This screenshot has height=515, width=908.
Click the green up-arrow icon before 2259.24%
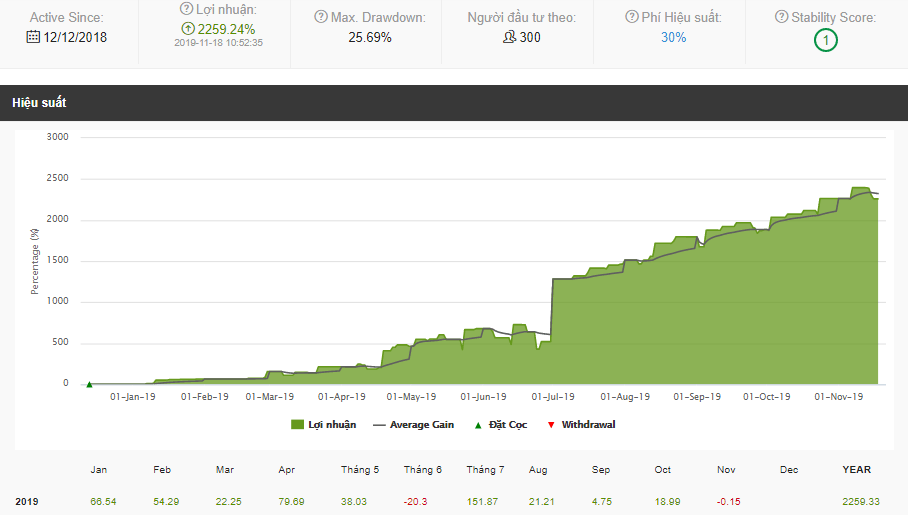[x=188, y=28]
